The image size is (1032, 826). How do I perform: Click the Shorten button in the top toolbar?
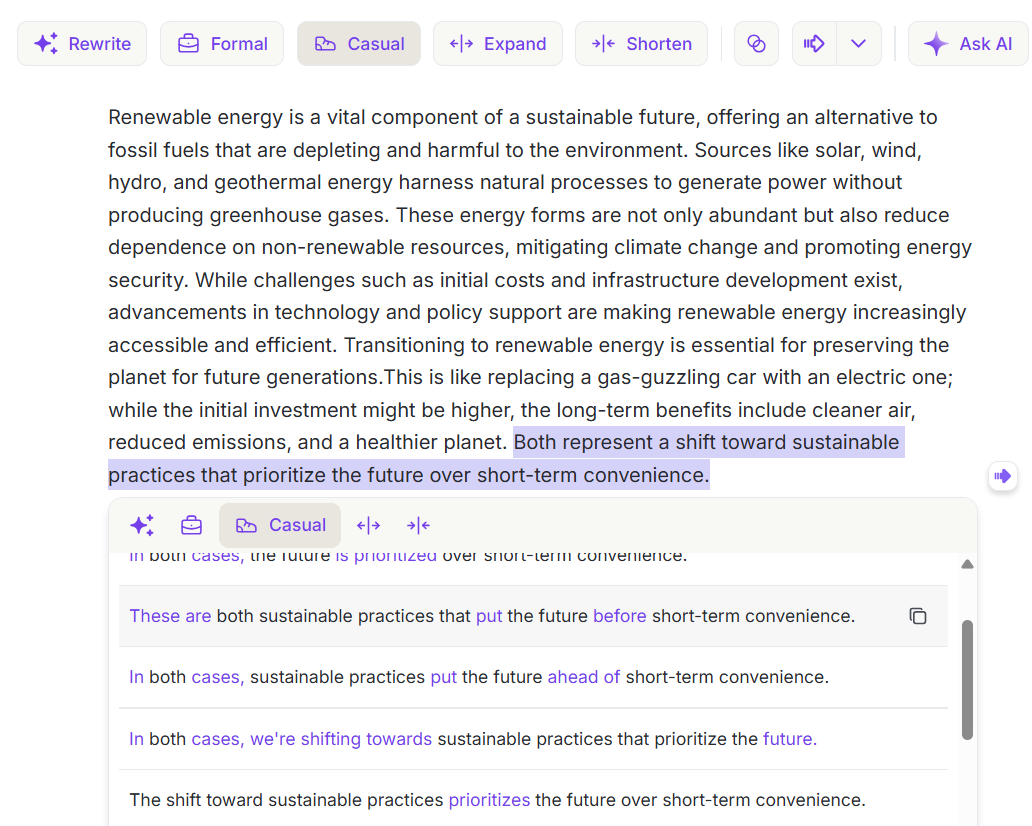[x=641, y=44]
